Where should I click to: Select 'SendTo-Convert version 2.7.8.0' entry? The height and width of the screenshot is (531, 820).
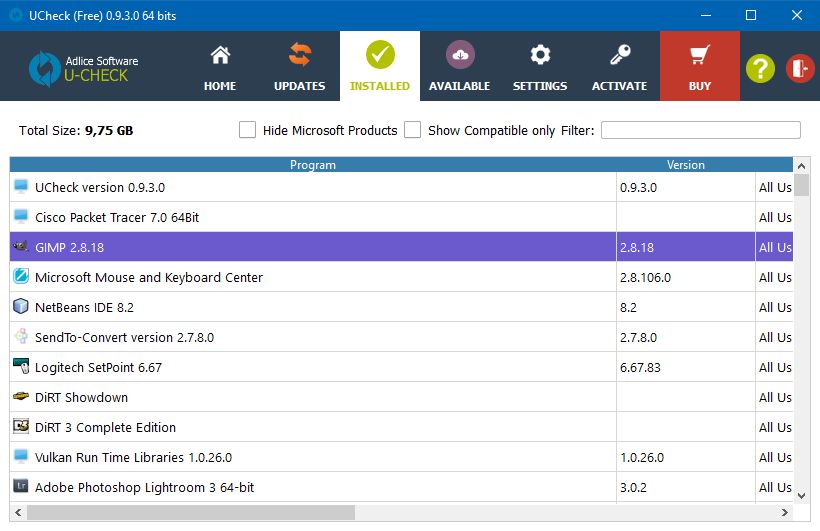pyautogui.click(x=124, y=337)
